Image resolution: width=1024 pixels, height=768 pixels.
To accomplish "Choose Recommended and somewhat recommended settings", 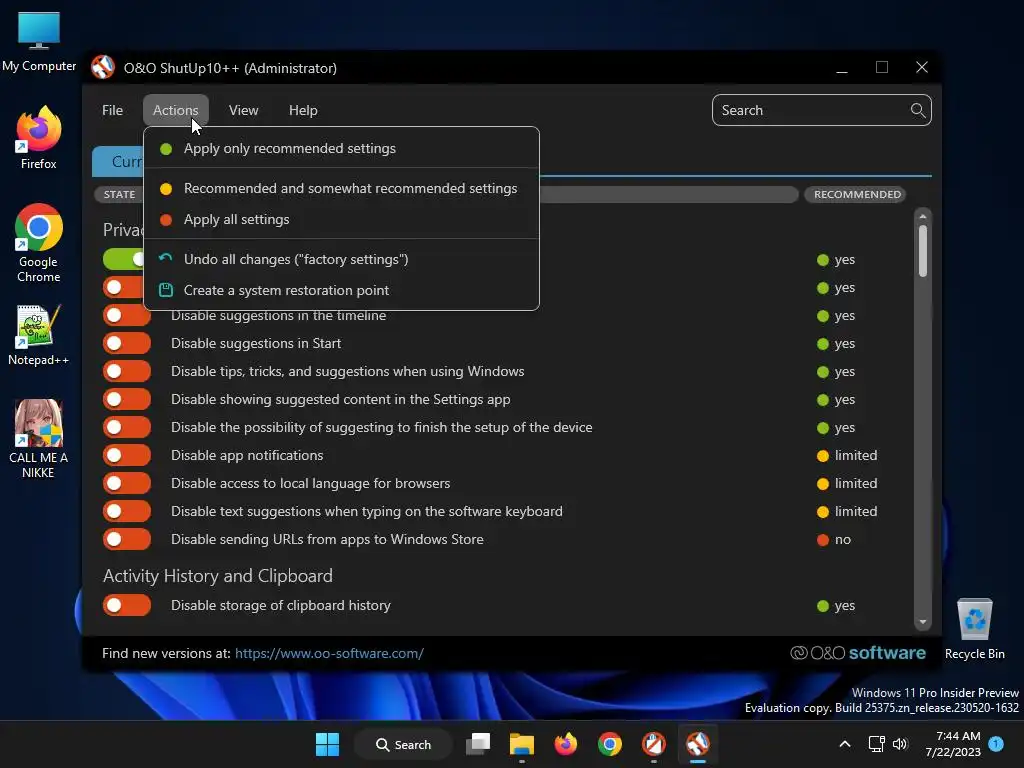I will click(342, 188).
